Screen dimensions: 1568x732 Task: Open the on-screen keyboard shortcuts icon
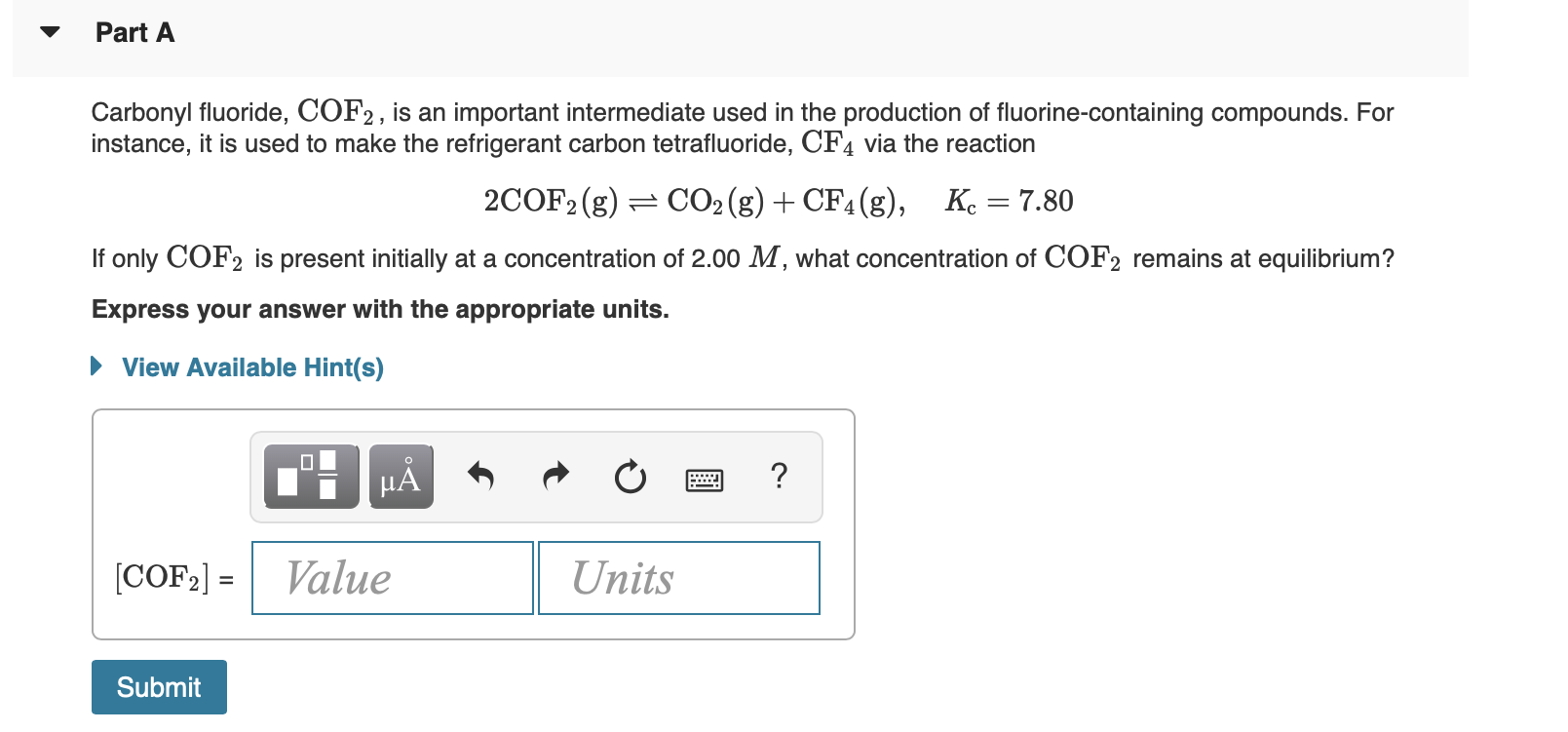tap(706, 479)
